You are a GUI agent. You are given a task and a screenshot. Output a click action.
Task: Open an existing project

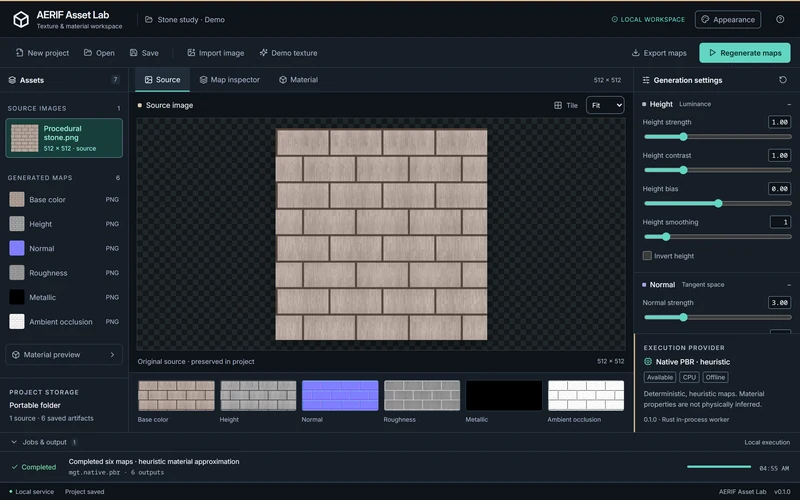pyautogui.click(x=99, y=53)
